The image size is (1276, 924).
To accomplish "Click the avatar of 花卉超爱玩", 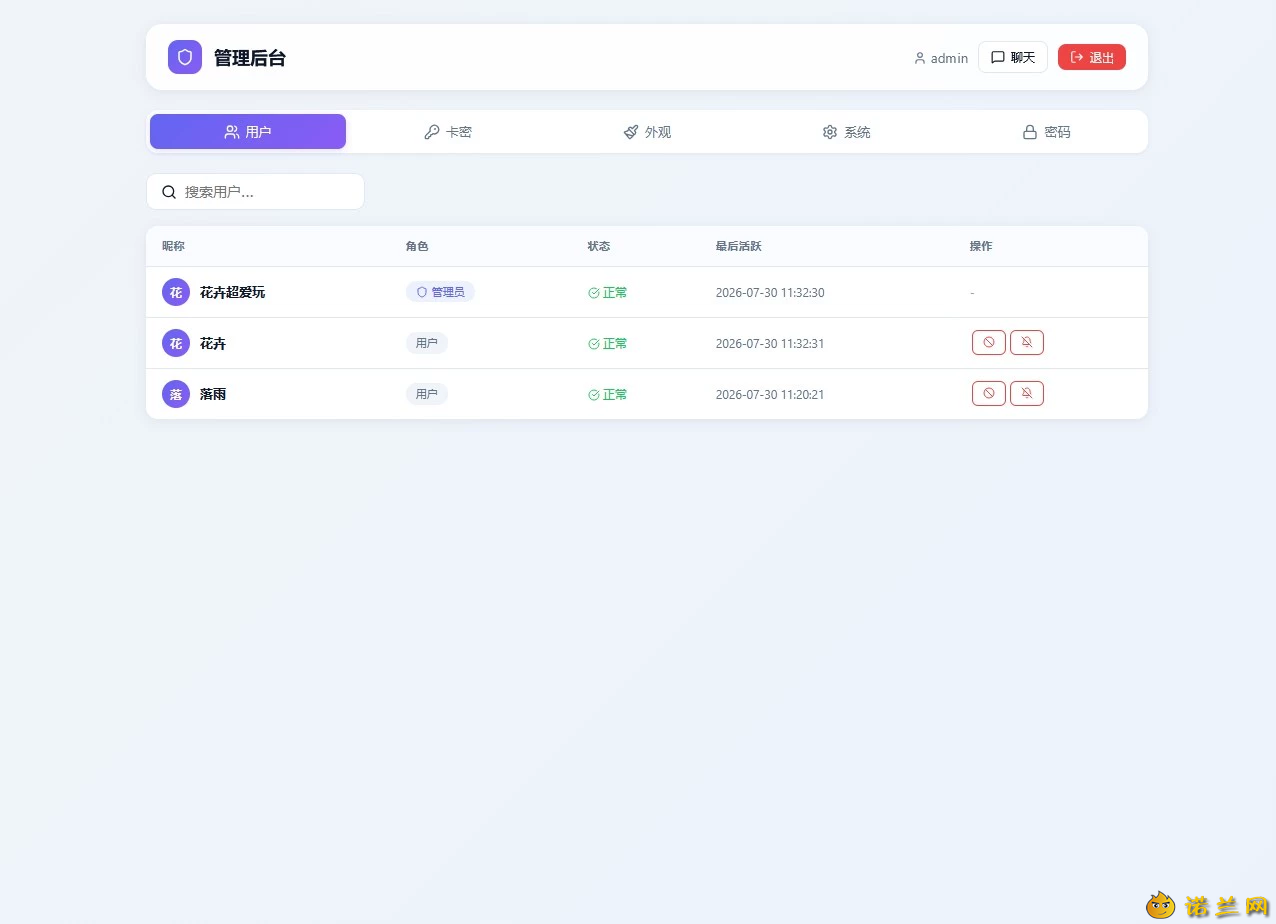I will coord(176,292).
